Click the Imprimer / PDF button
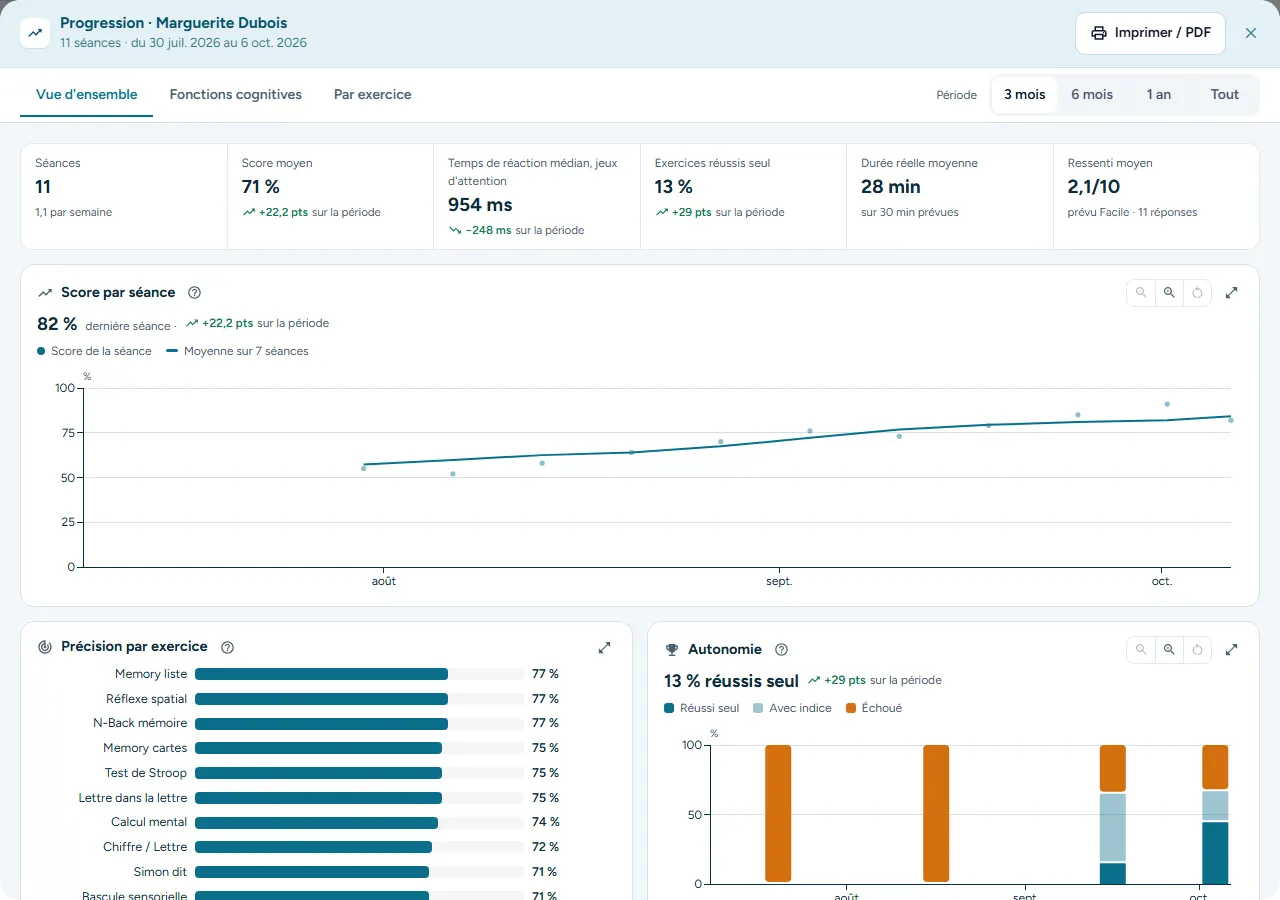 pos(1151,33)
